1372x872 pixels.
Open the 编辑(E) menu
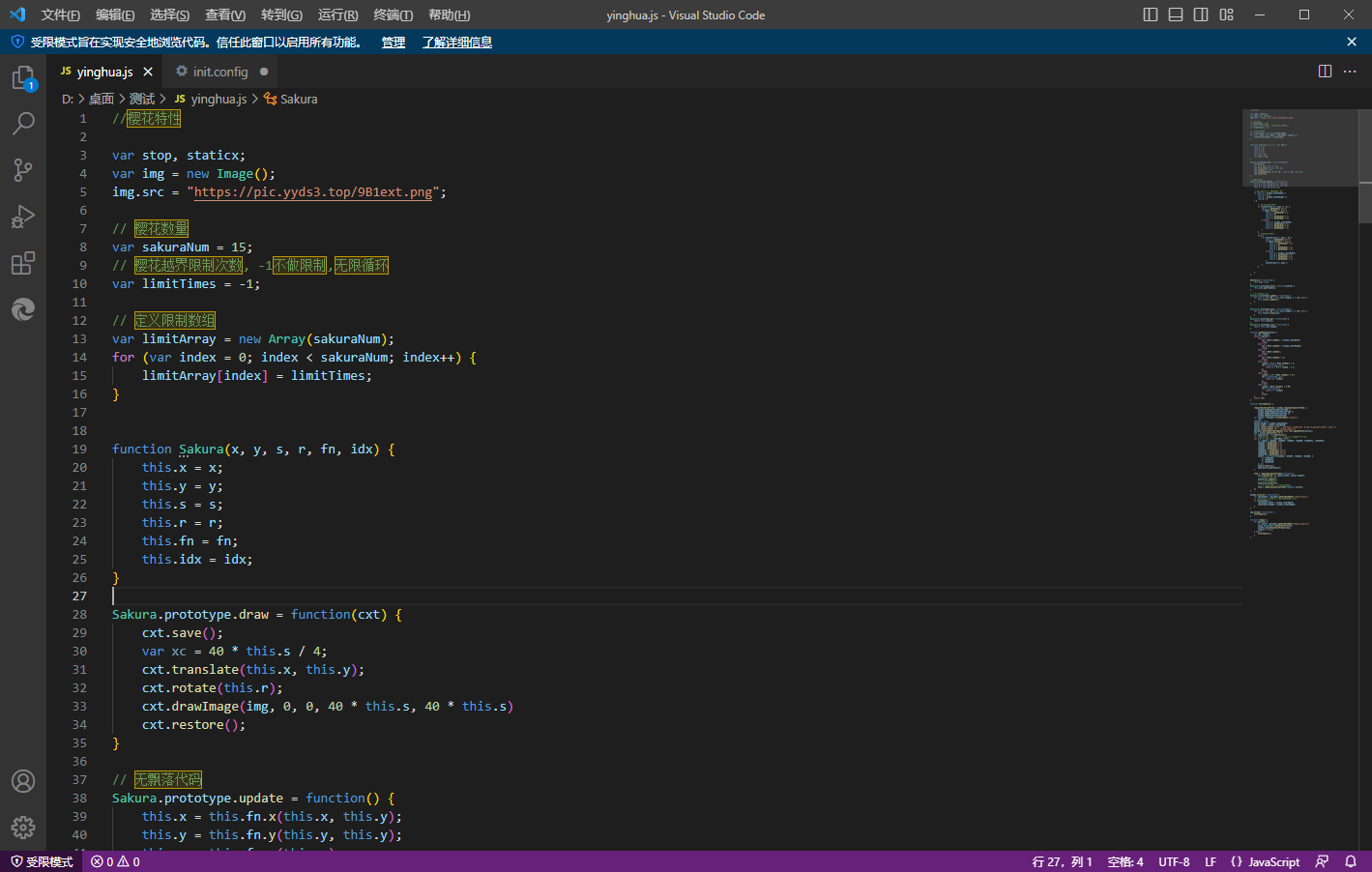[x=115, y=15]
